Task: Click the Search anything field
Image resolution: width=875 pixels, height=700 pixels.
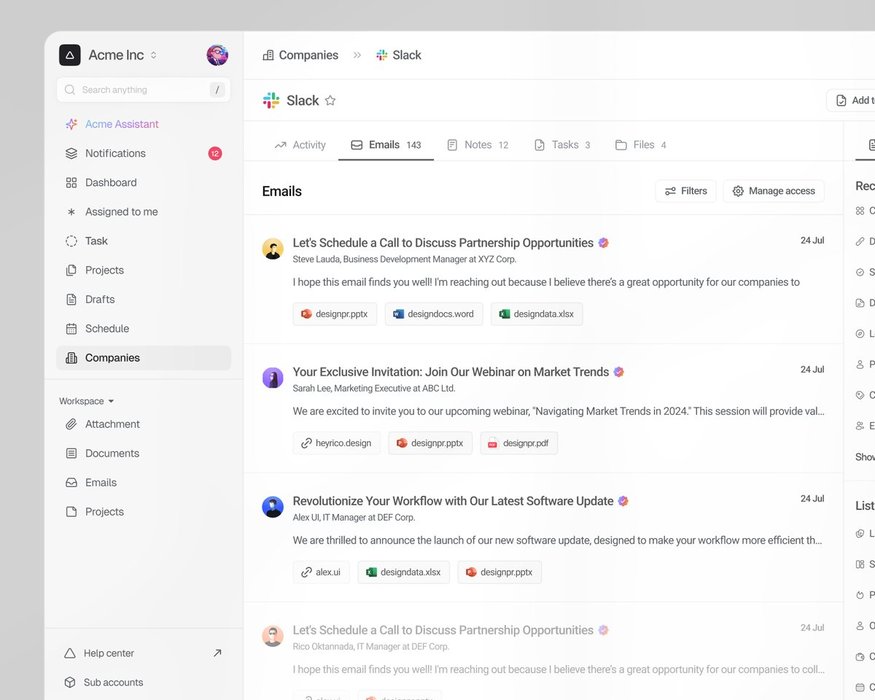Action: click(143, 90)
